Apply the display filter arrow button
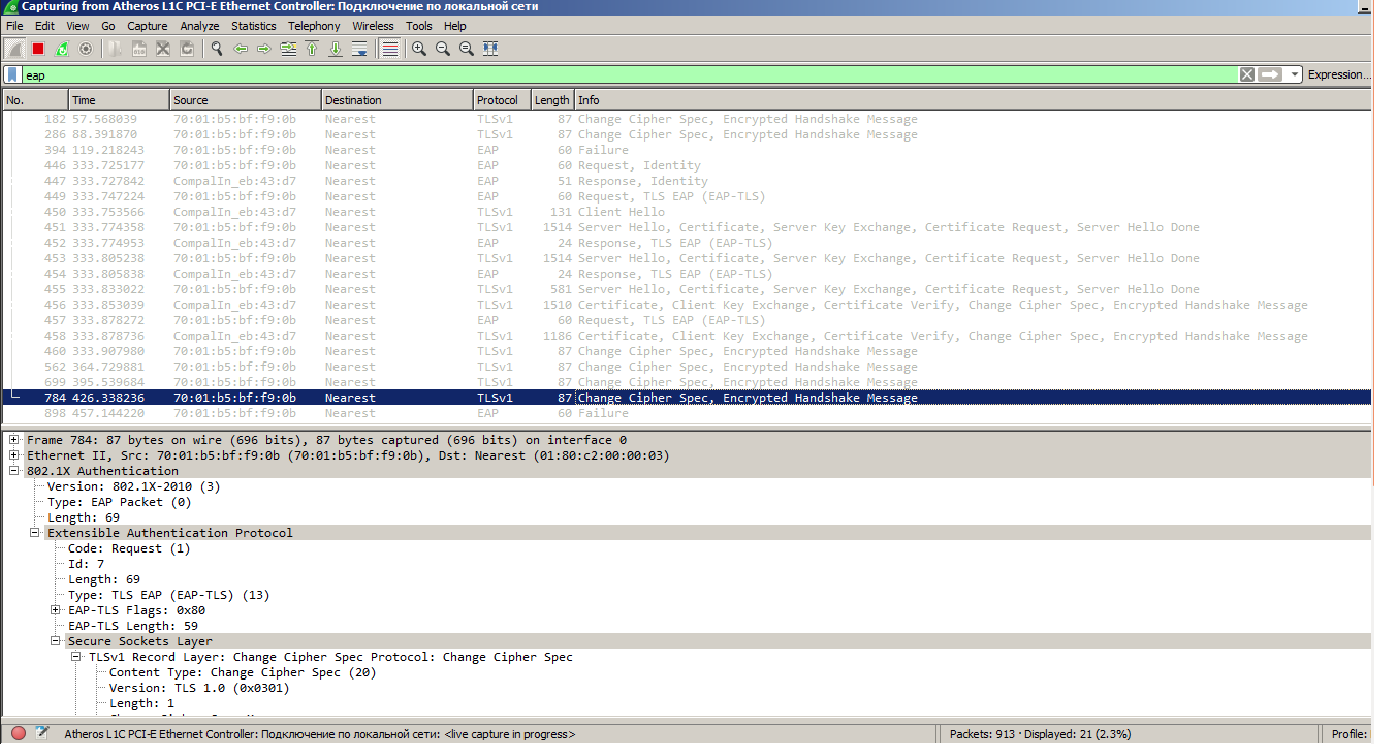The image size is (1374, 744). point(1270,75)
